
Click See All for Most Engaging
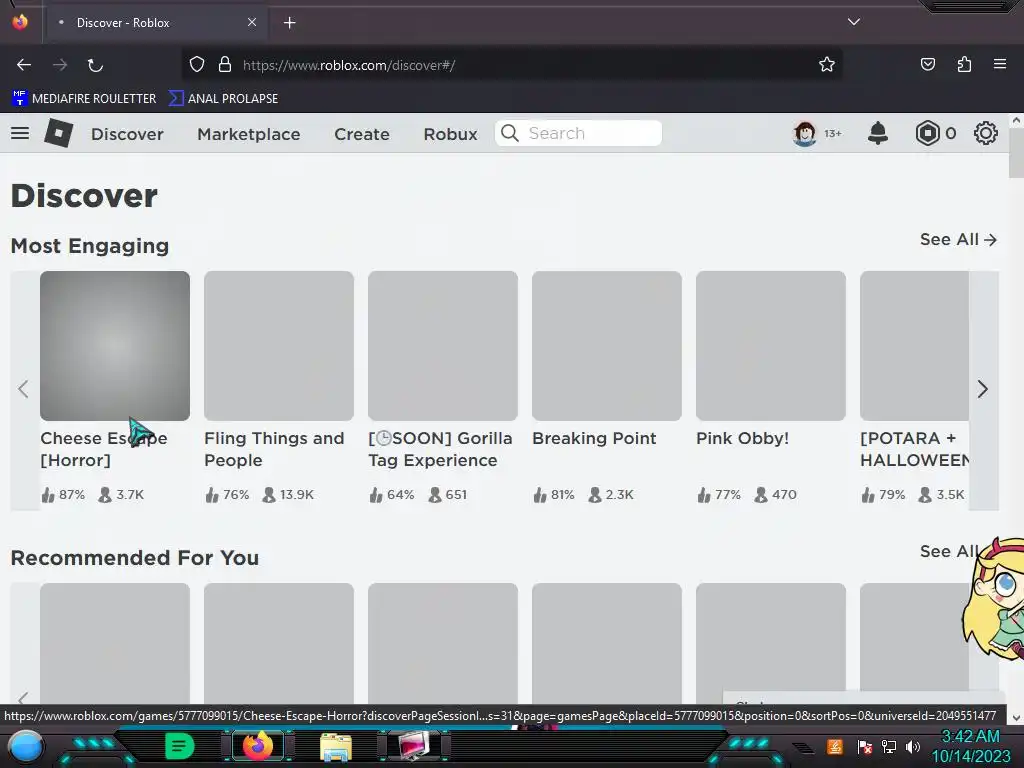(958, 240)
